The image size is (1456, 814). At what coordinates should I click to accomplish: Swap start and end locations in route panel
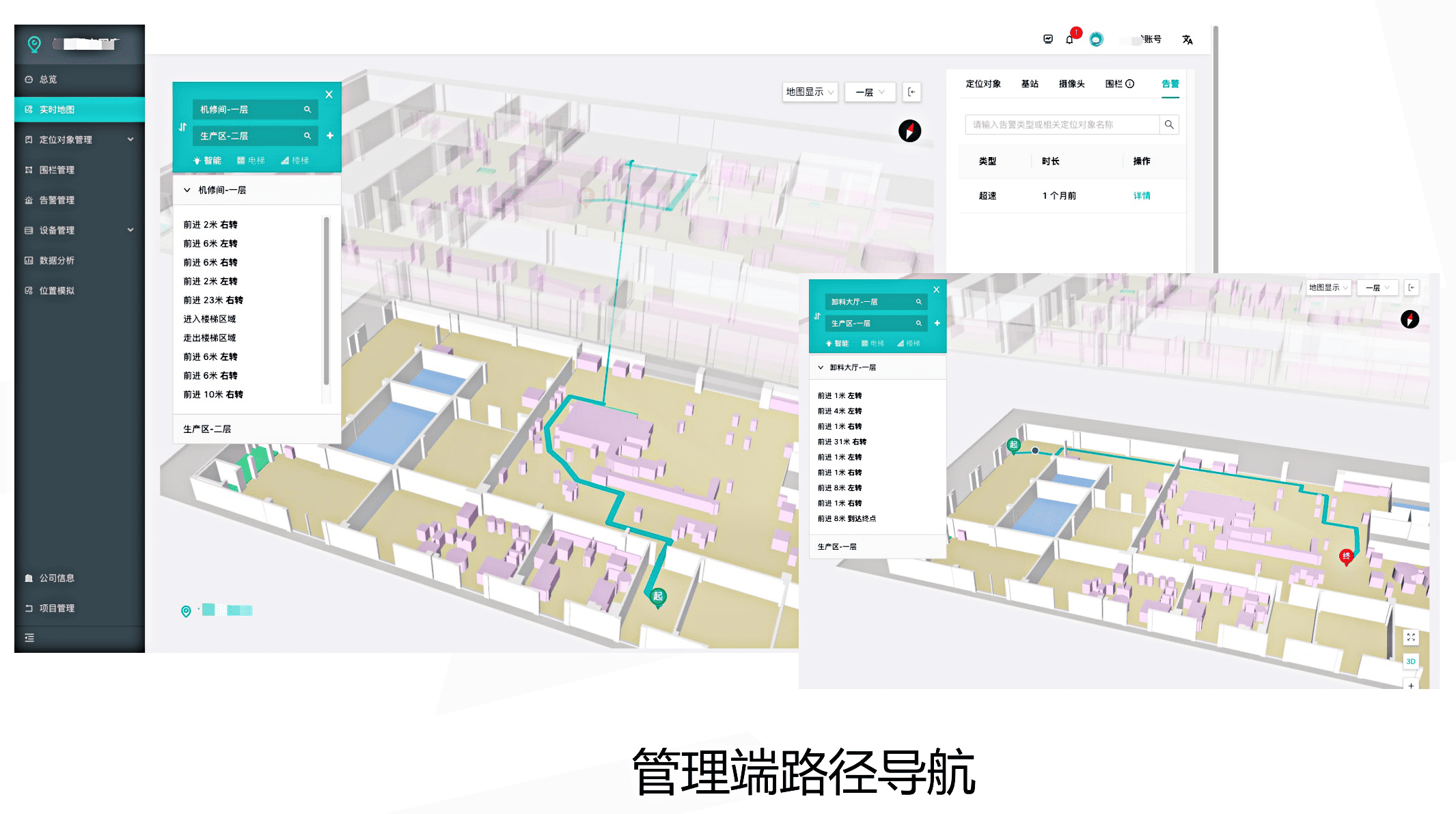(x=182, y=127)
